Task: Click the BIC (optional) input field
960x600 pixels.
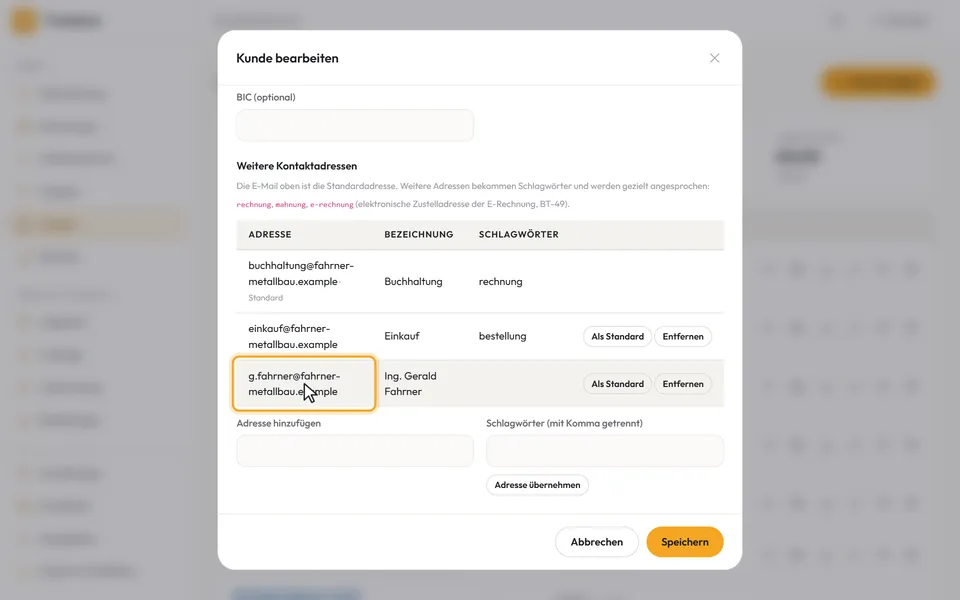Action: (x=355, y=126)
